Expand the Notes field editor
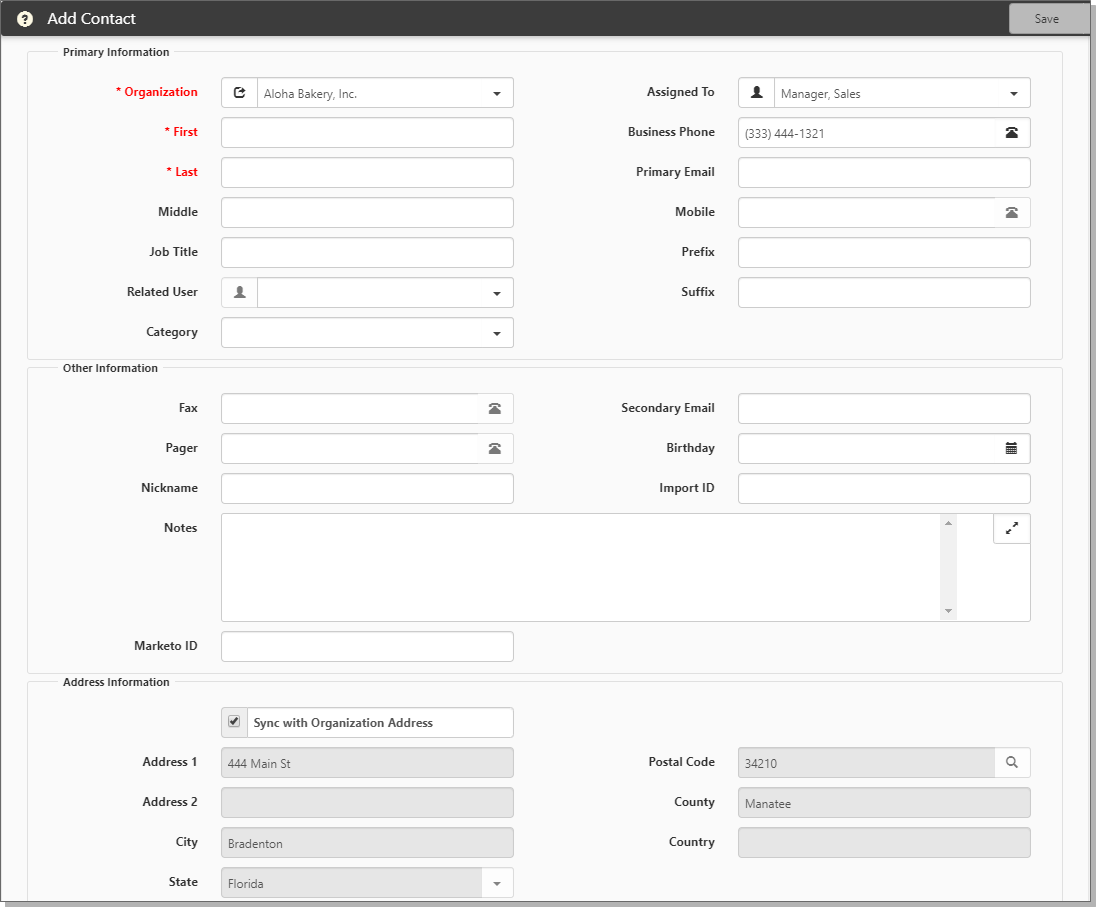Screen dimensions: 1096x907 point(1011,529)
